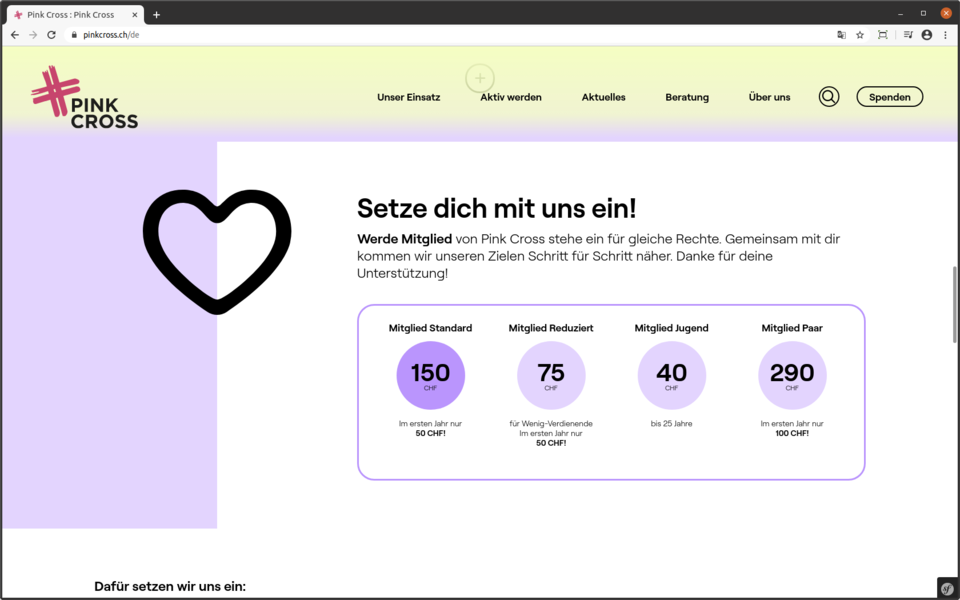Open the Aktuelles menu
Image resolution: width=960 pixels, height=600 pixels.
point(604,97)
